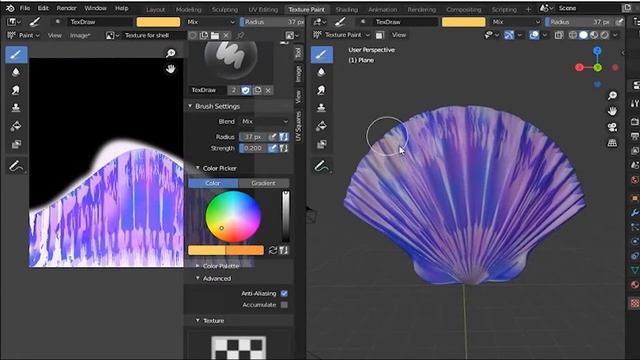Open shading options dropdown arrow
This screenshot has width=640, height=360.
tap(615, 35)
